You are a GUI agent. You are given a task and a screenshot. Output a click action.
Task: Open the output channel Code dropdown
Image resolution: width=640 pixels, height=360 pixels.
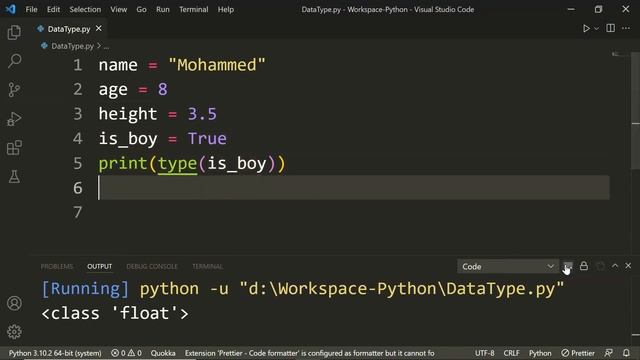pyautogui.click(x=508, y=267)
